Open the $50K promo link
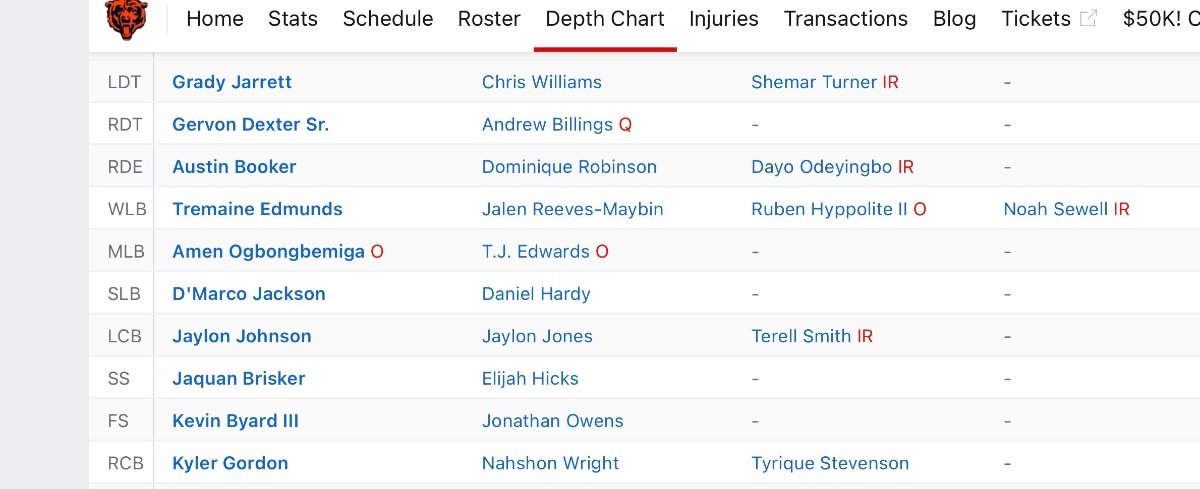Viewport: 1200px width, 489px height. (x=1160, y=19)
